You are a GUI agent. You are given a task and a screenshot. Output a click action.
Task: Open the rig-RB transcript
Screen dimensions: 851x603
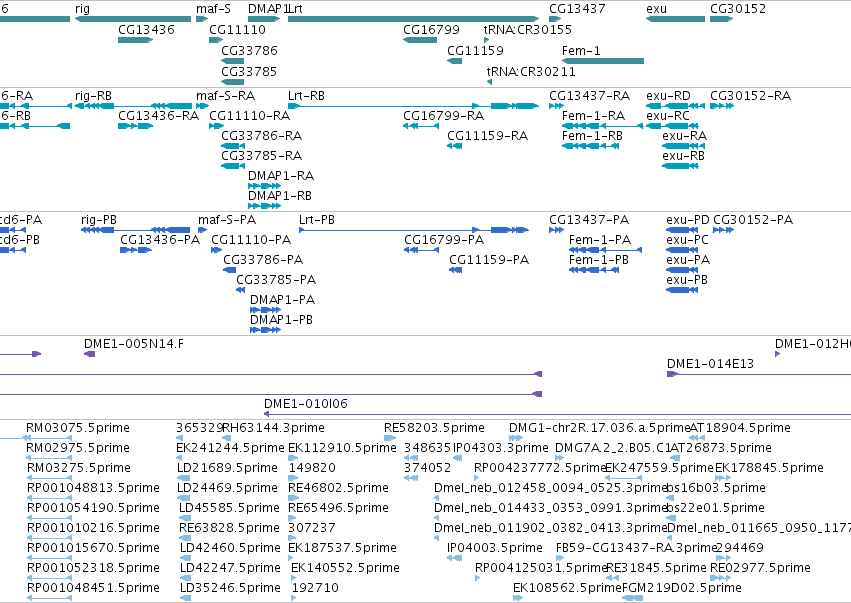pyautogui.click(x=133, y=106)
